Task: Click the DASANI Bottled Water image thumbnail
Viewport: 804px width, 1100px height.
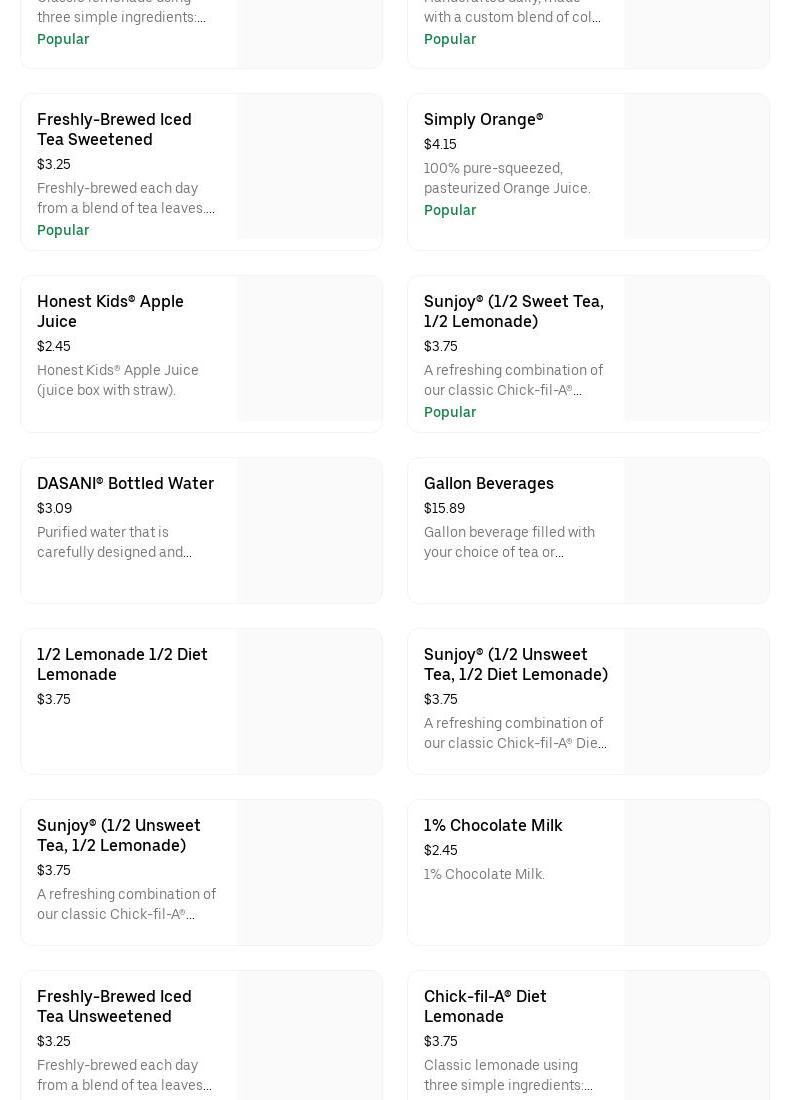Action: 309,531
